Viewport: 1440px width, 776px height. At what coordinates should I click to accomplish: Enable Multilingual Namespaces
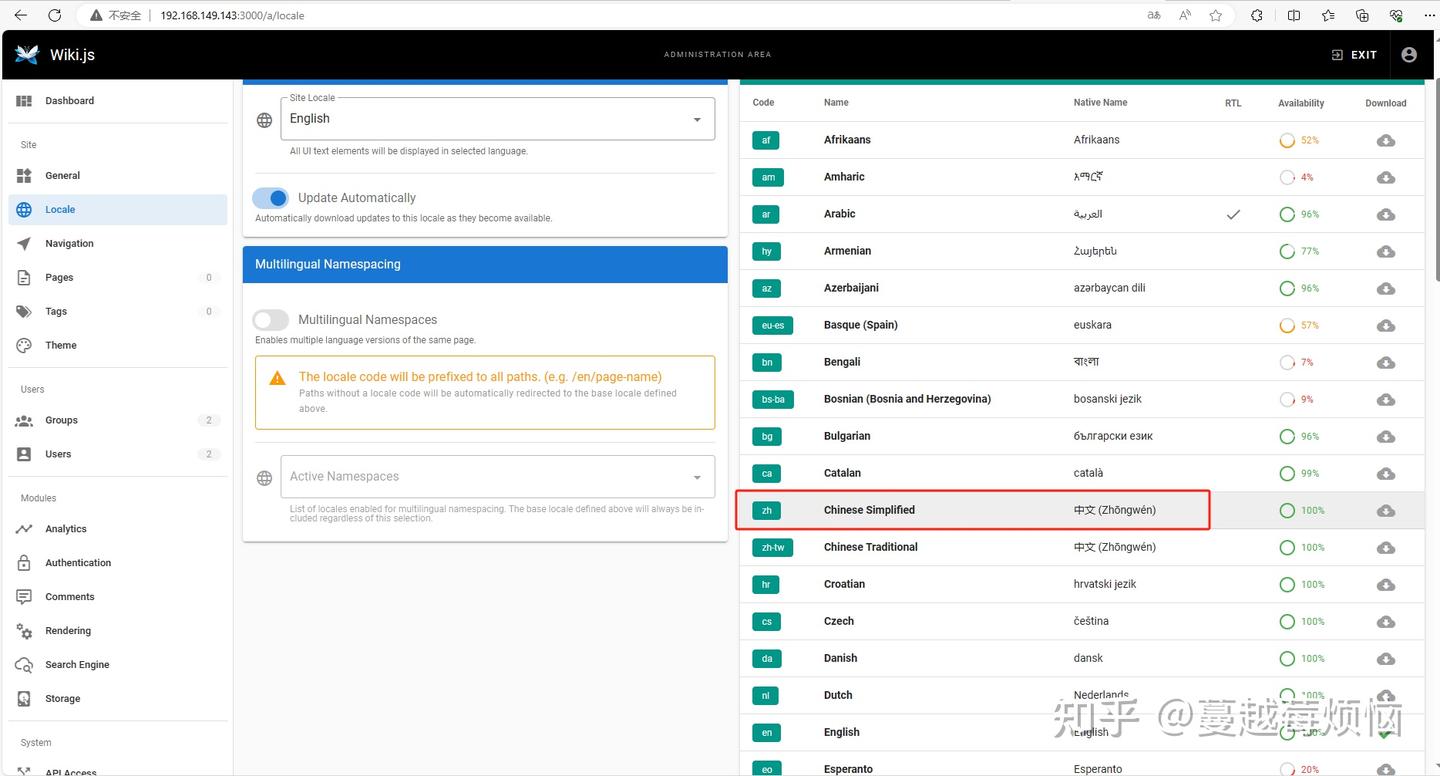(270, 319)
